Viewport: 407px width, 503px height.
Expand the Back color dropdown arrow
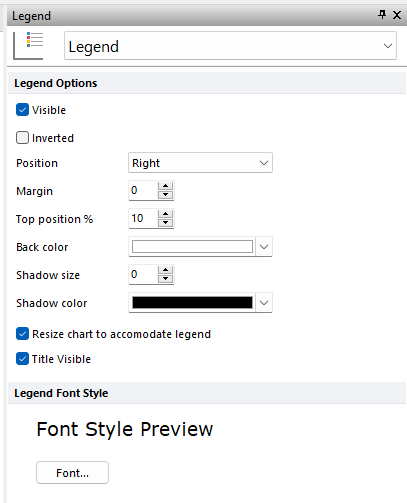[264, 247]
